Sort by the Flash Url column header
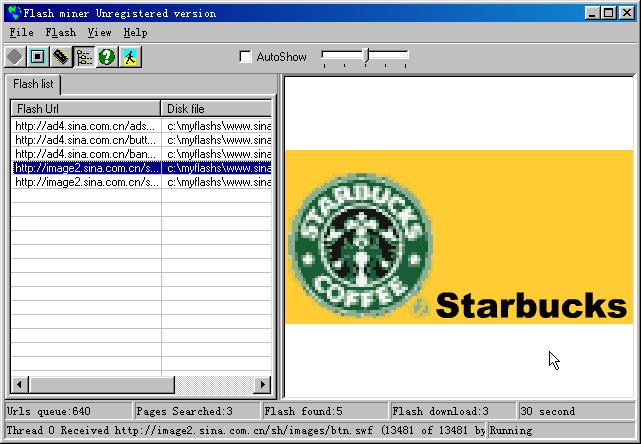The height and width of the screenshot is (444, 641). pyautogui.click(x=85, y=109)
